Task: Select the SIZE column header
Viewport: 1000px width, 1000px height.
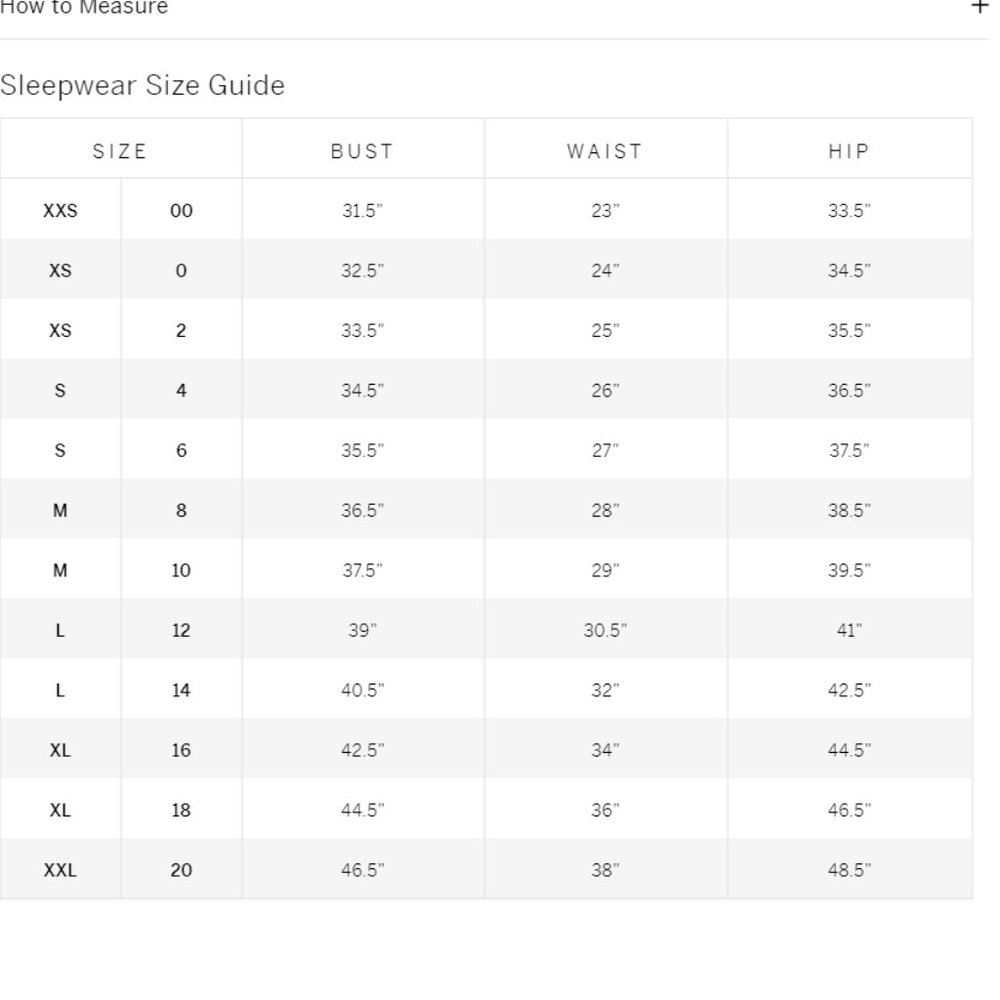Action: point(120,151)
